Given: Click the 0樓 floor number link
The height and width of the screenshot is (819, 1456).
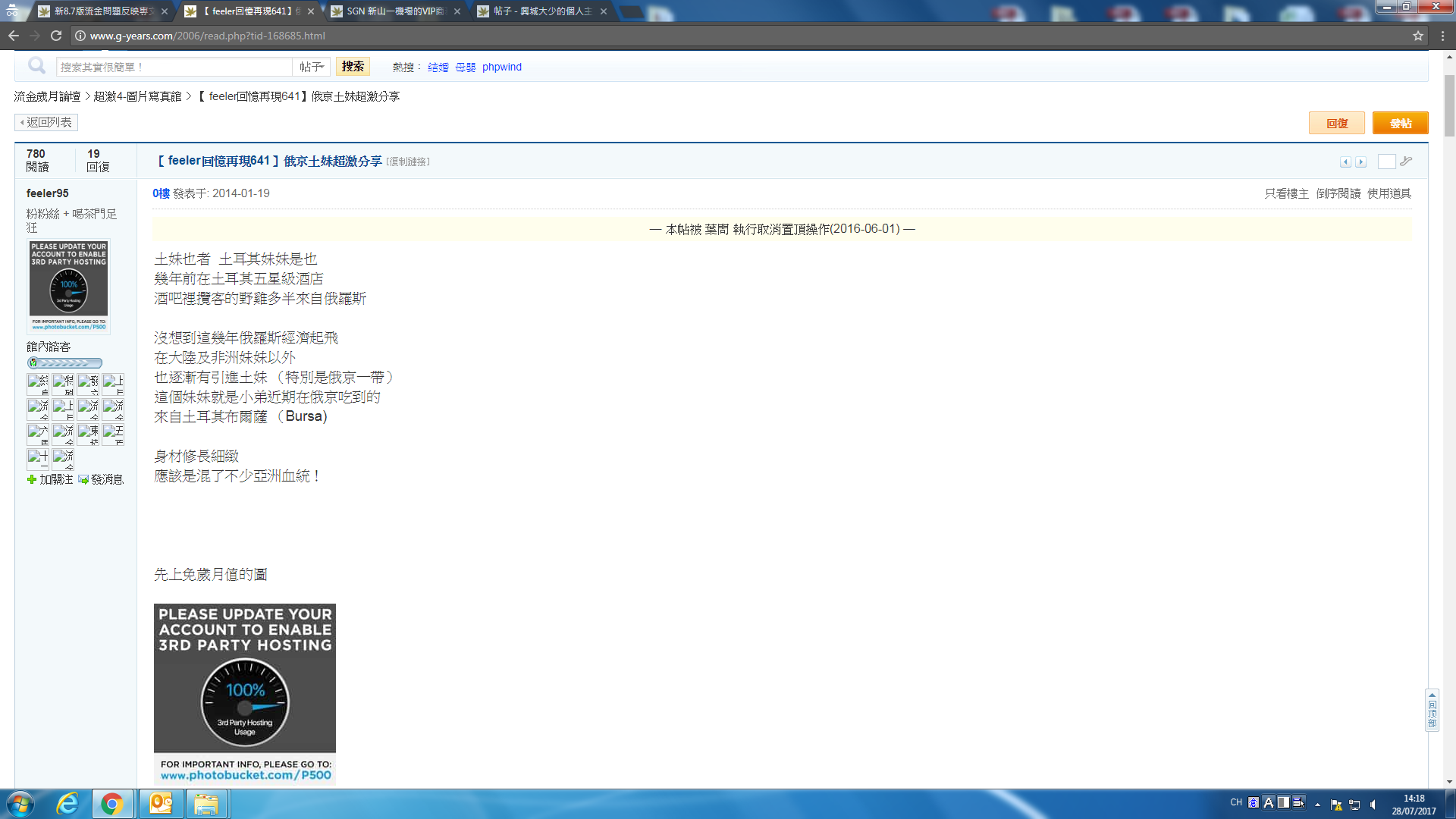Looking at the screenshot, I should point(161,193).
